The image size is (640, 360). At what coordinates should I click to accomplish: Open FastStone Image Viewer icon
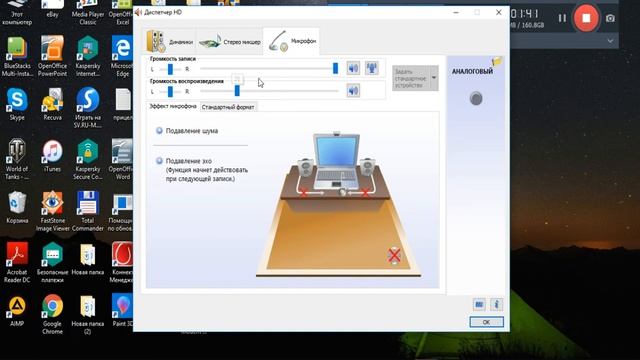52,211
